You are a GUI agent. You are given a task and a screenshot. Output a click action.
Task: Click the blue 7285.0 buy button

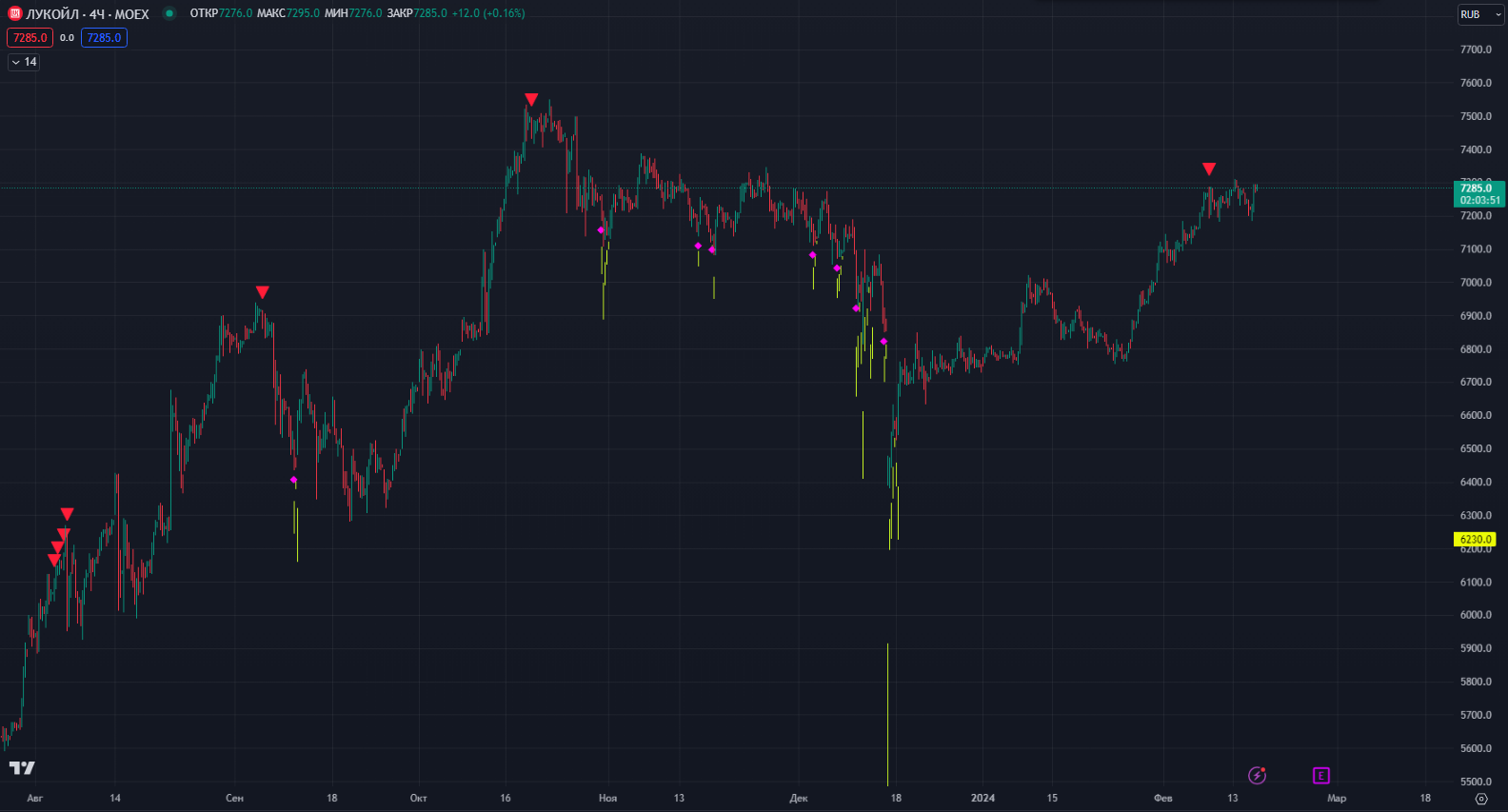click(x=104, y=38)
